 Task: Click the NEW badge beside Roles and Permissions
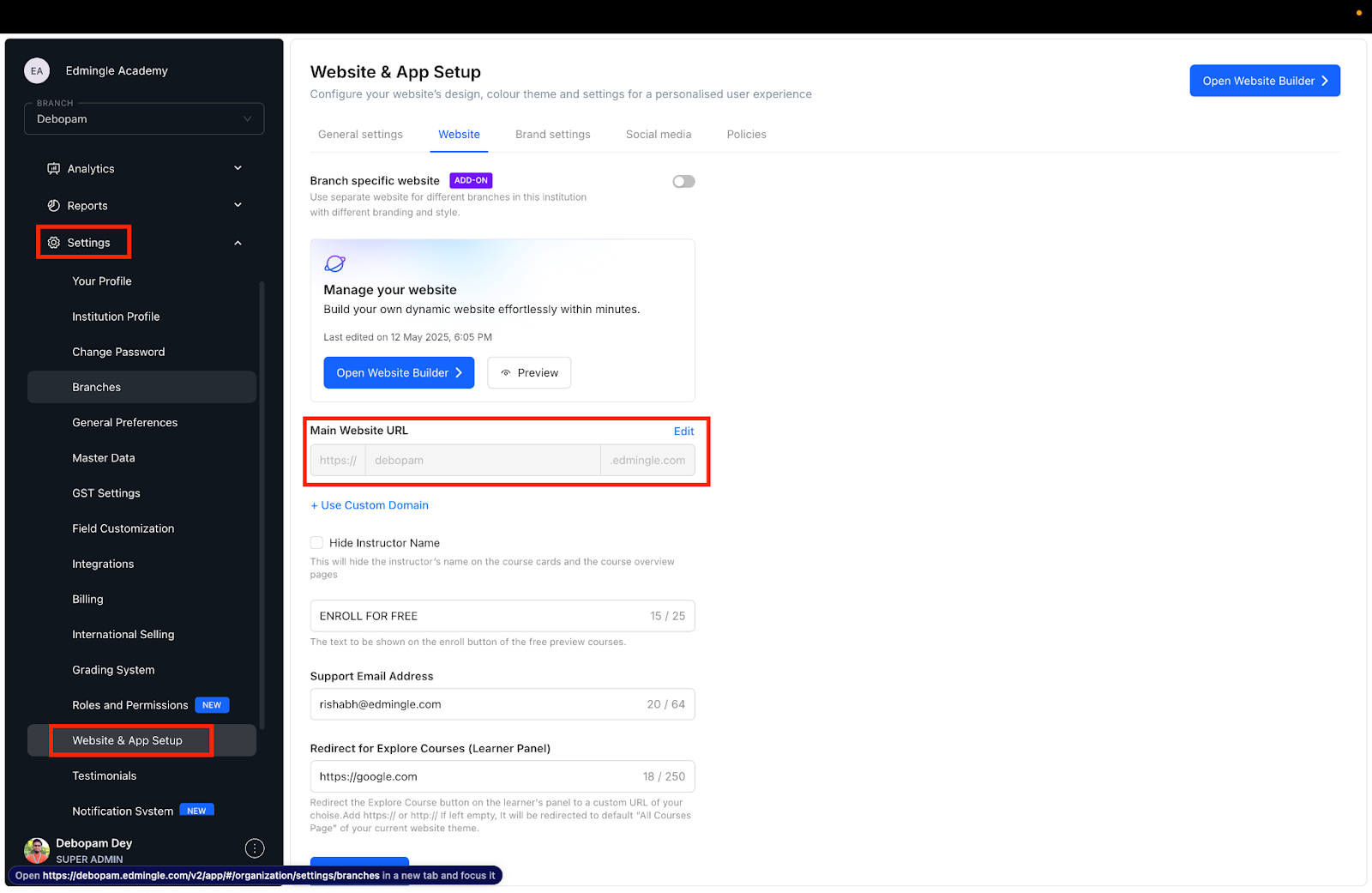point(212,705)
